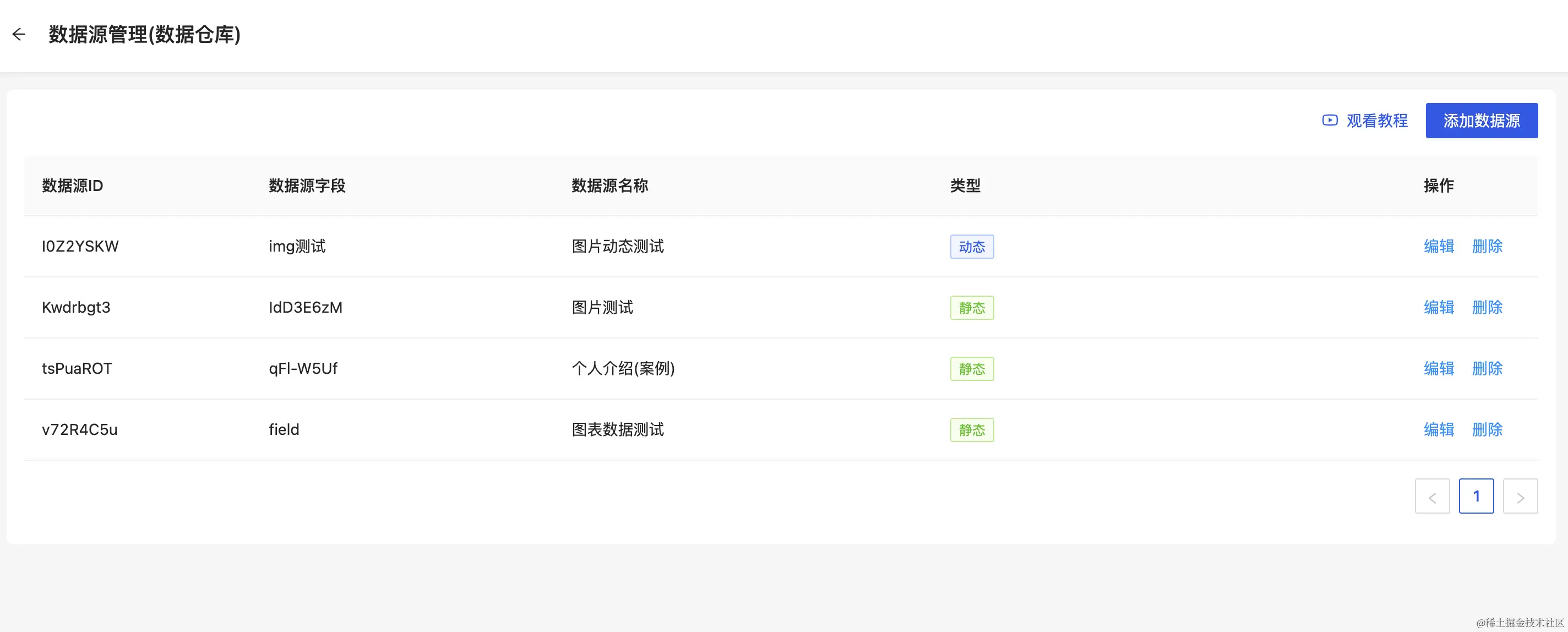Click the video play icon beside 观看教程
Image resolution: width=1568 pixels, height=632 pixels.
[1330, 121]
